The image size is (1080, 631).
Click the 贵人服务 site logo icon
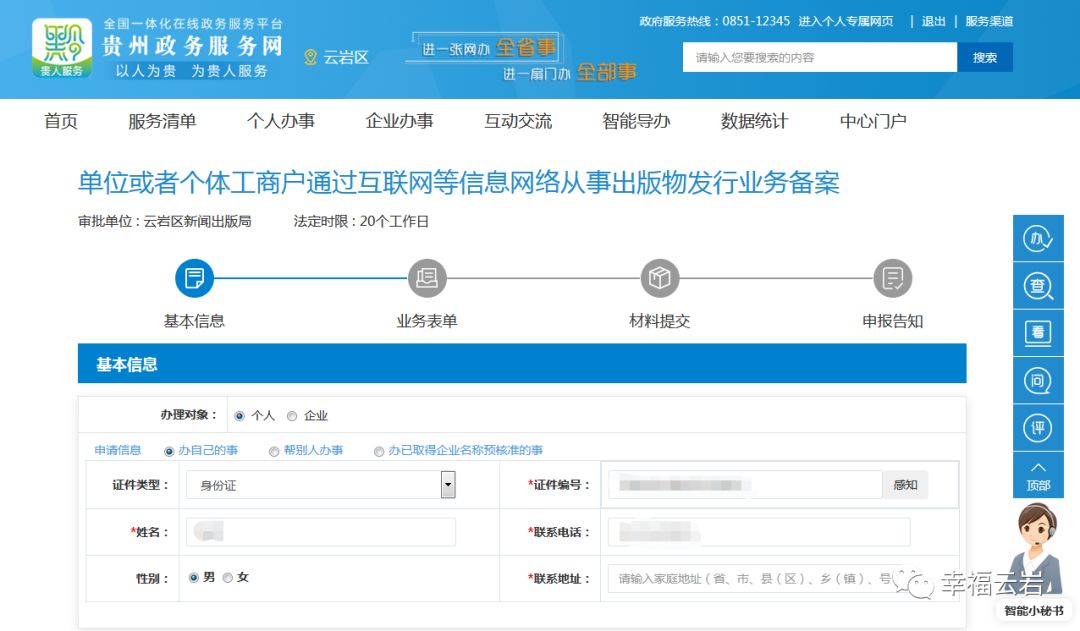click(62, 48)
